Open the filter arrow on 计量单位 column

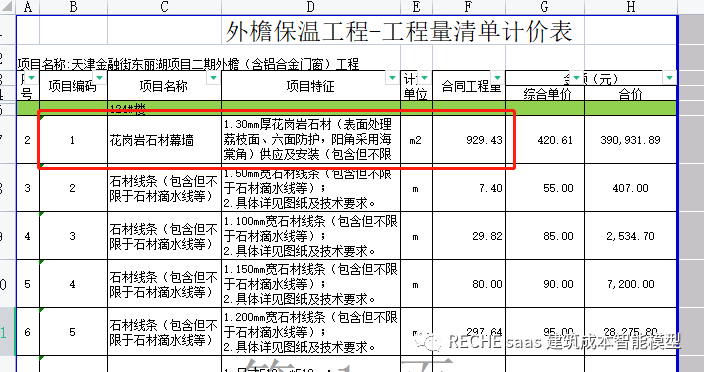coord(424,78)
